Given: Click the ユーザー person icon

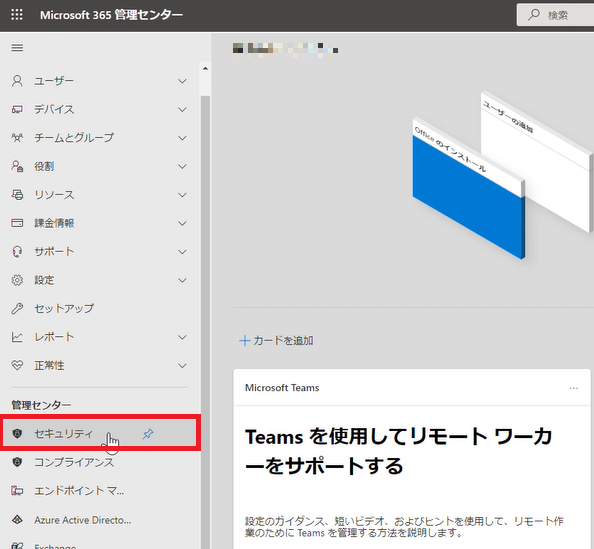Looking at the screenshot, I should click(17, 81).
